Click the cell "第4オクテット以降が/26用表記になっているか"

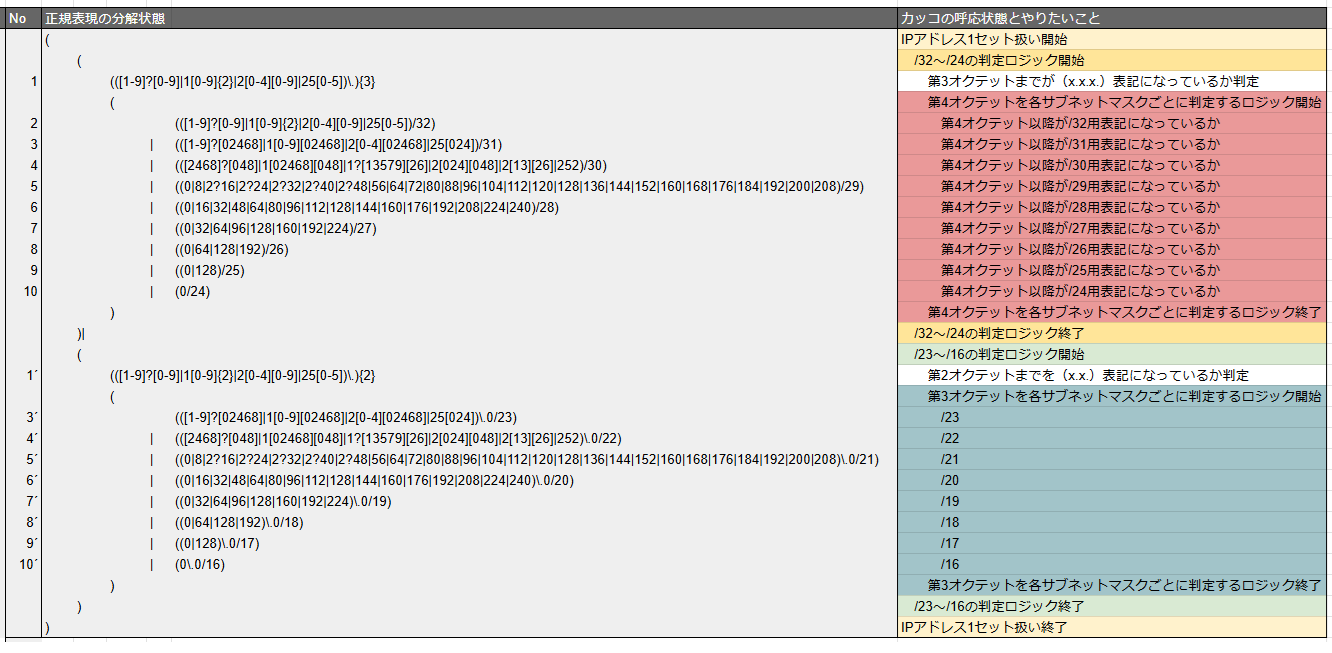point(1113,250)
